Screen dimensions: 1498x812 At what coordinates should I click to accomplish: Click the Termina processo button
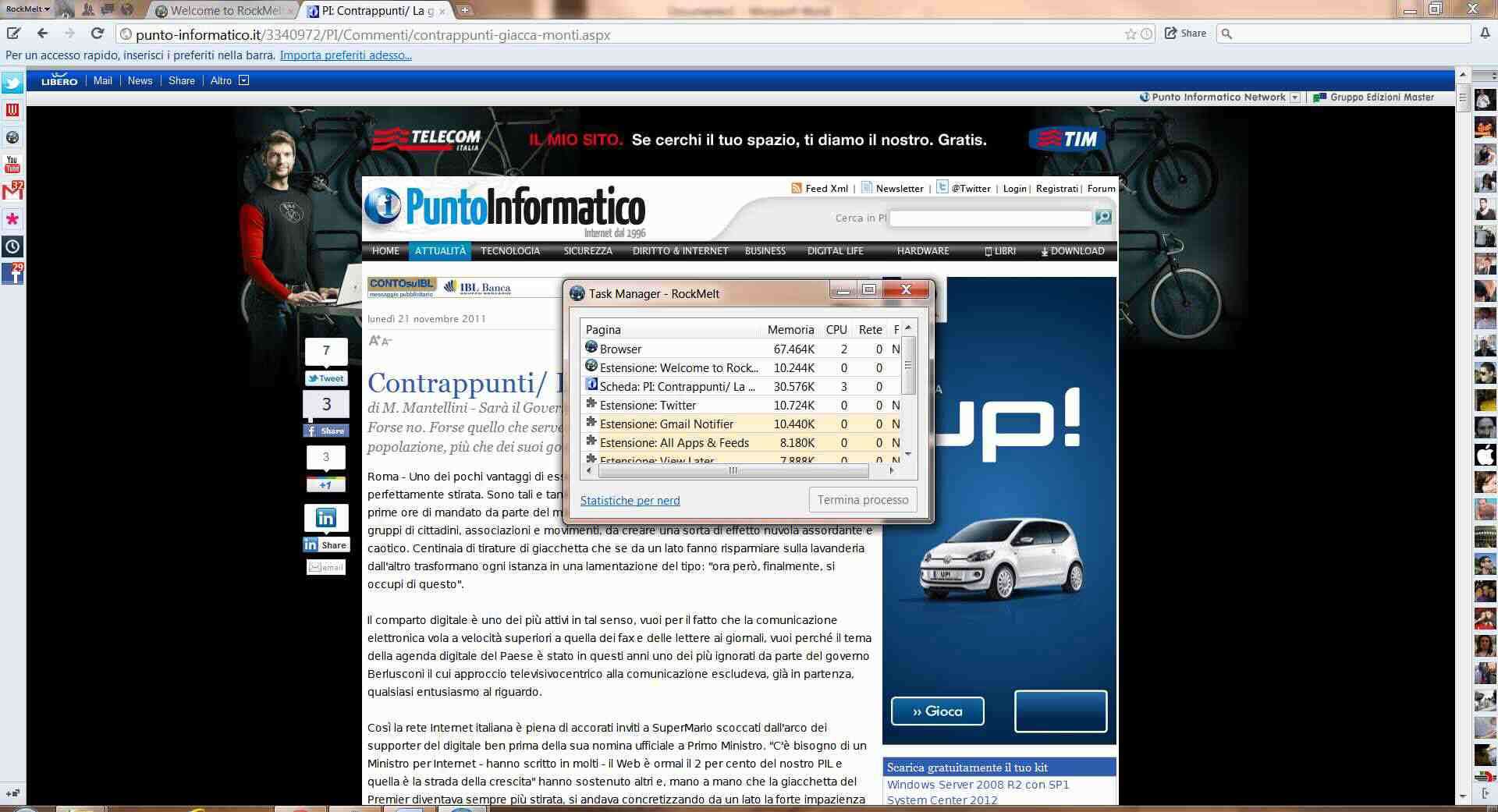(863, 500)
